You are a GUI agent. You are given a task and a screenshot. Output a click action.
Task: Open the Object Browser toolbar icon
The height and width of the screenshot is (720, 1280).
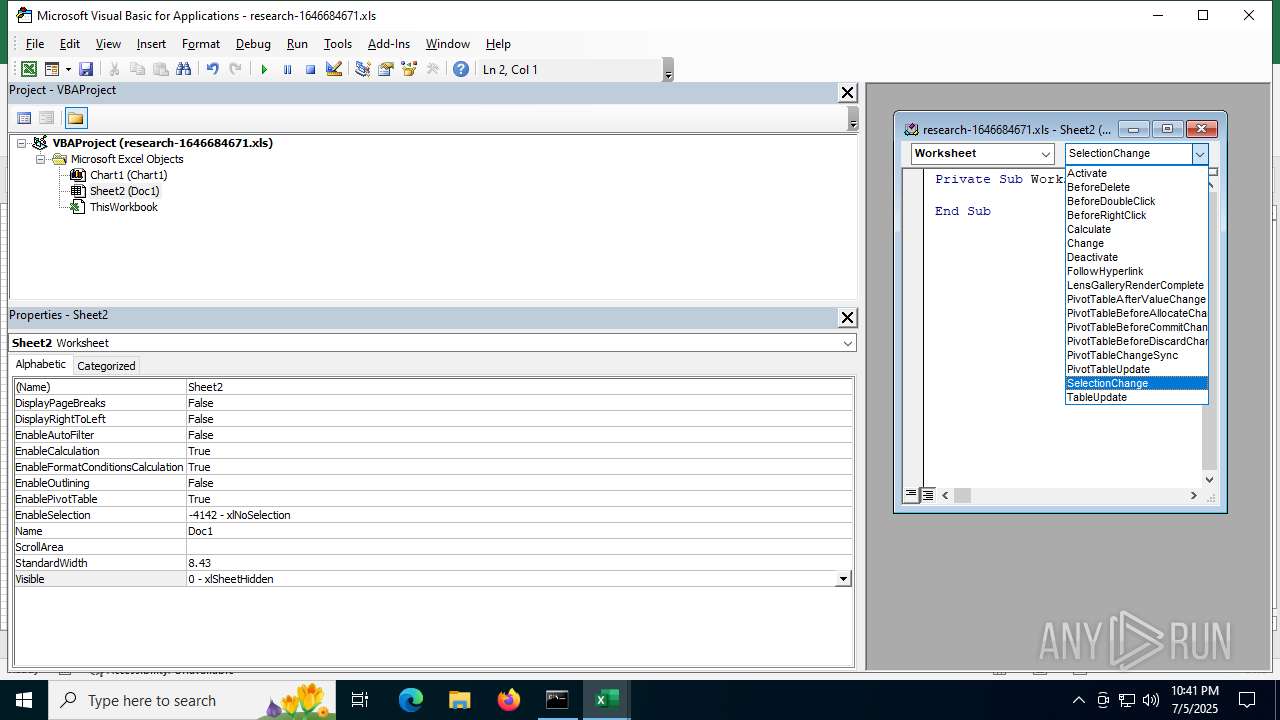point(408,69)
